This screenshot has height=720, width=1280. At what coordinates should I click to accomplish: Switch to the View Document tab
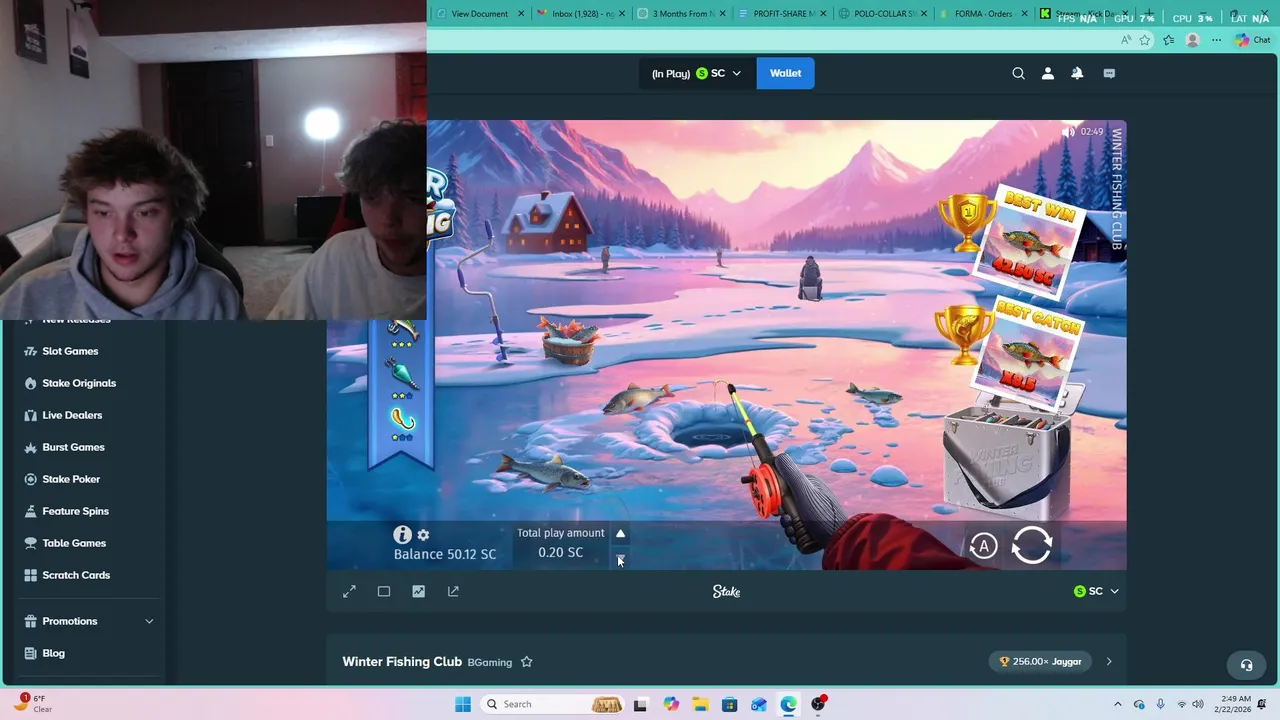pyautogui.click(x=479, y=14)
